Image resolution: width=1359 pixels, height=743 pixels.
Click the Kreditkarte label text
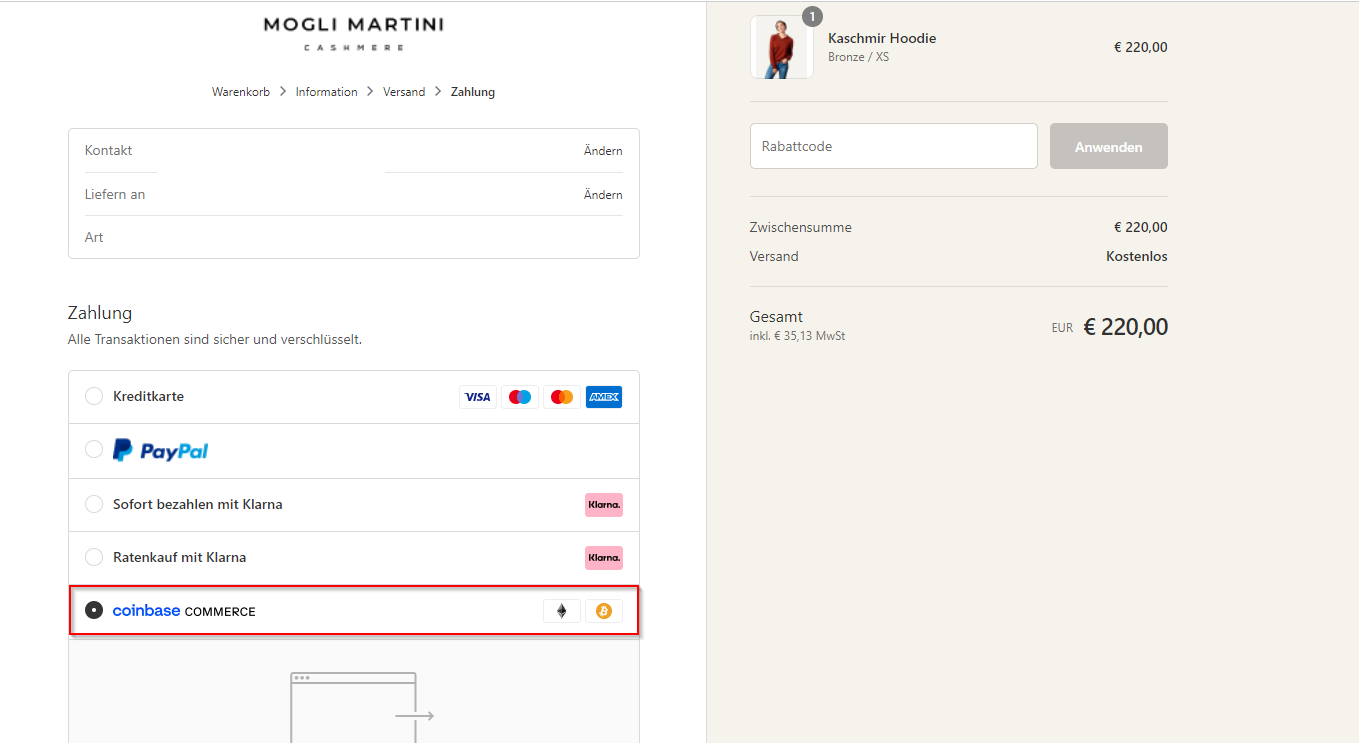148,396
